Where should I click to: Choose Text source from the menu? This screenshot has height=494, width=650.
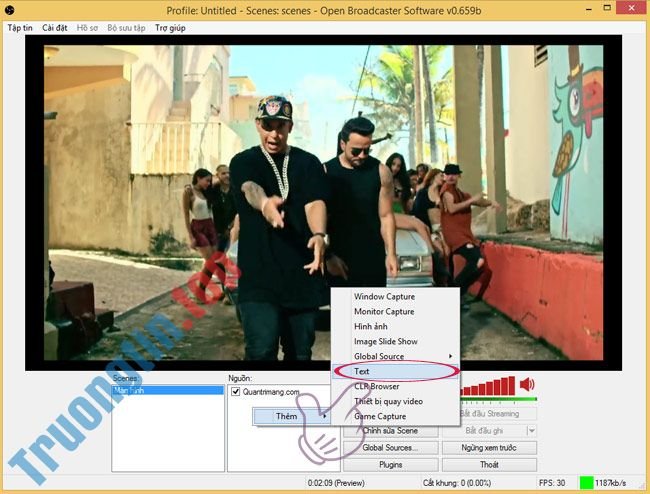tap(395, 371)
